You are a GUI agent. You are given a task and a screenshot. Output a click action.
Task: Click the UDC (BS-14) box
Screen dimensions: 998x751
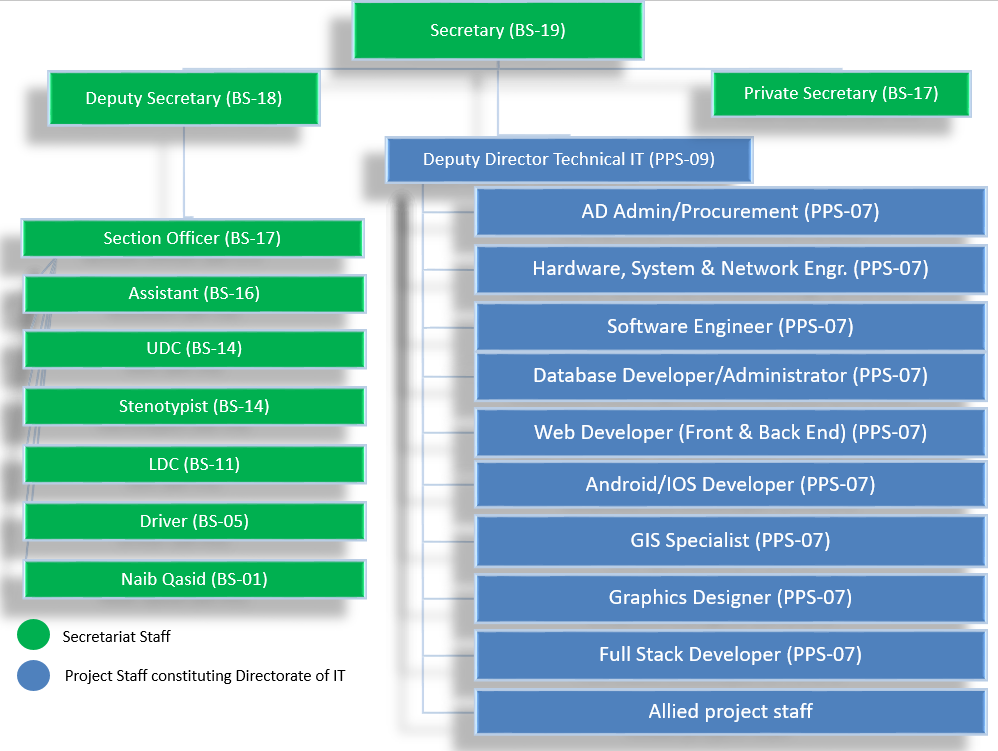tap(194, 349)
